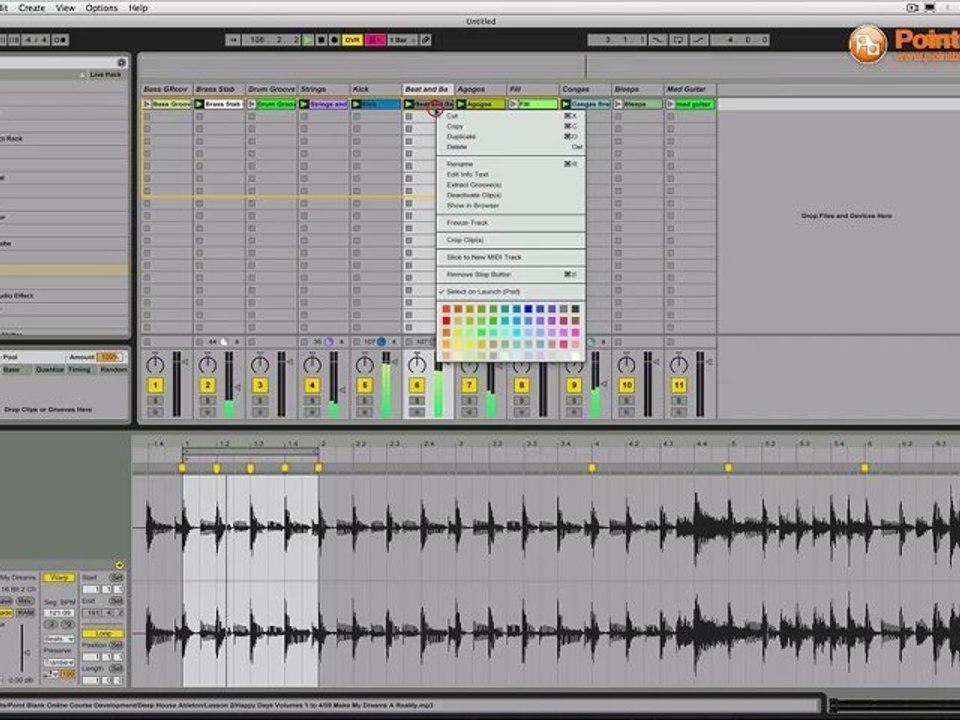Select the Bleeps track header

[x=638, y=89]
